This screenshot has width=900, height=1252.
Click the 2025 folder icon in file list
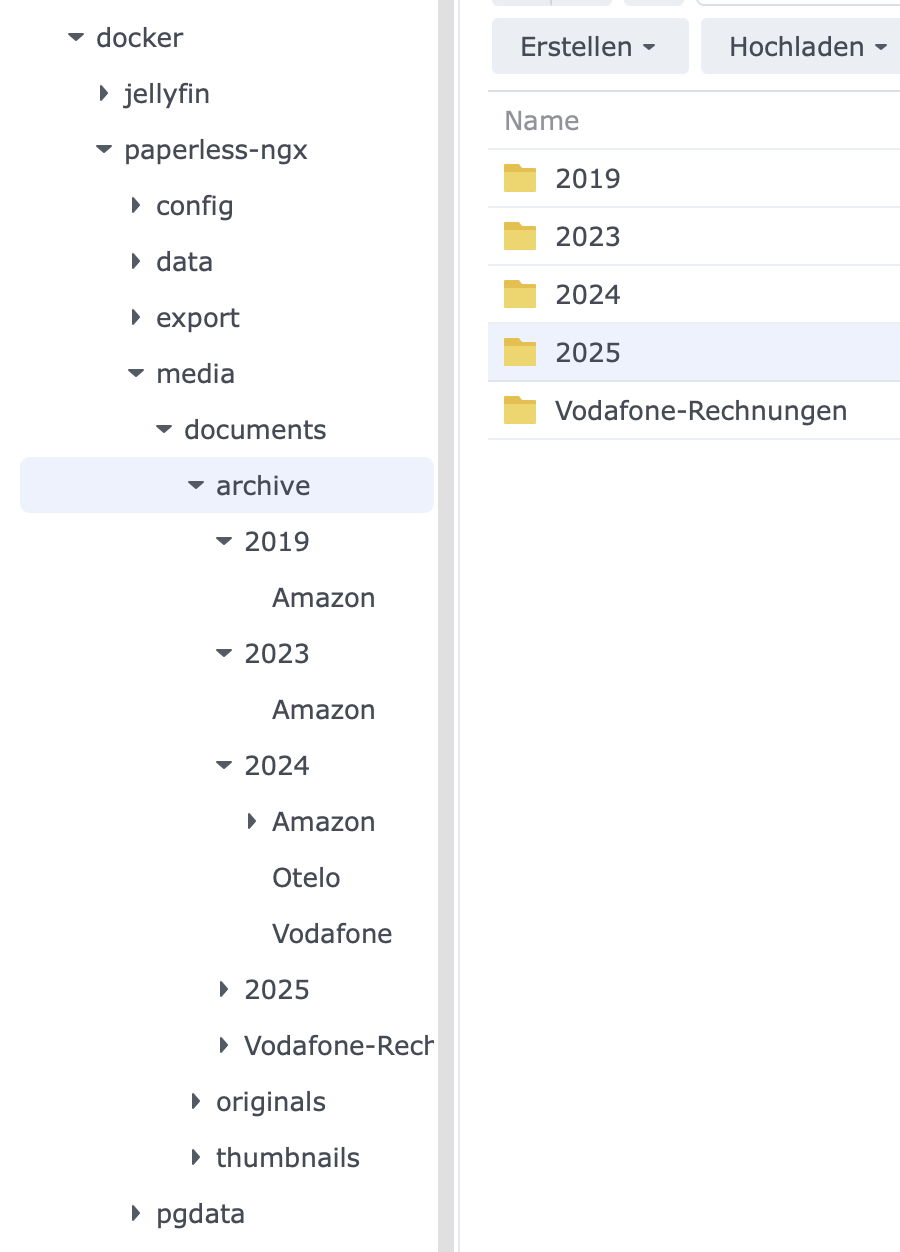tap(520, 352)
